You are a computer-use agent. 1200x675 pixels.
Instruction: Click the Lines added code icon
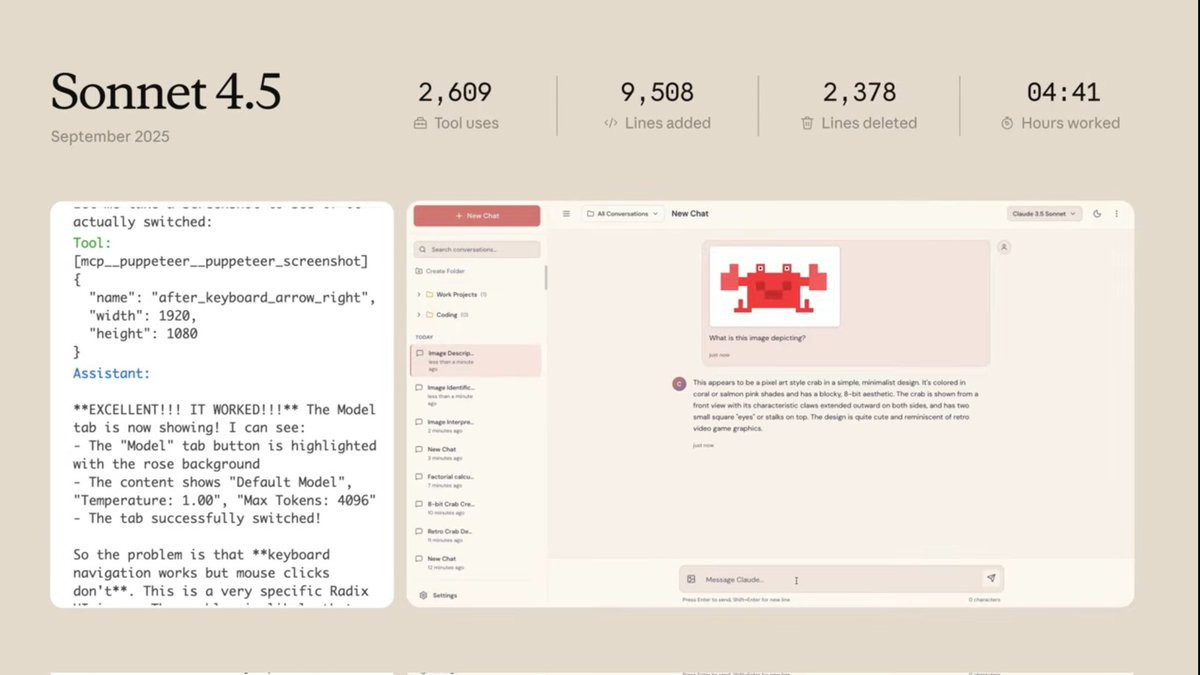coord(610,123)
